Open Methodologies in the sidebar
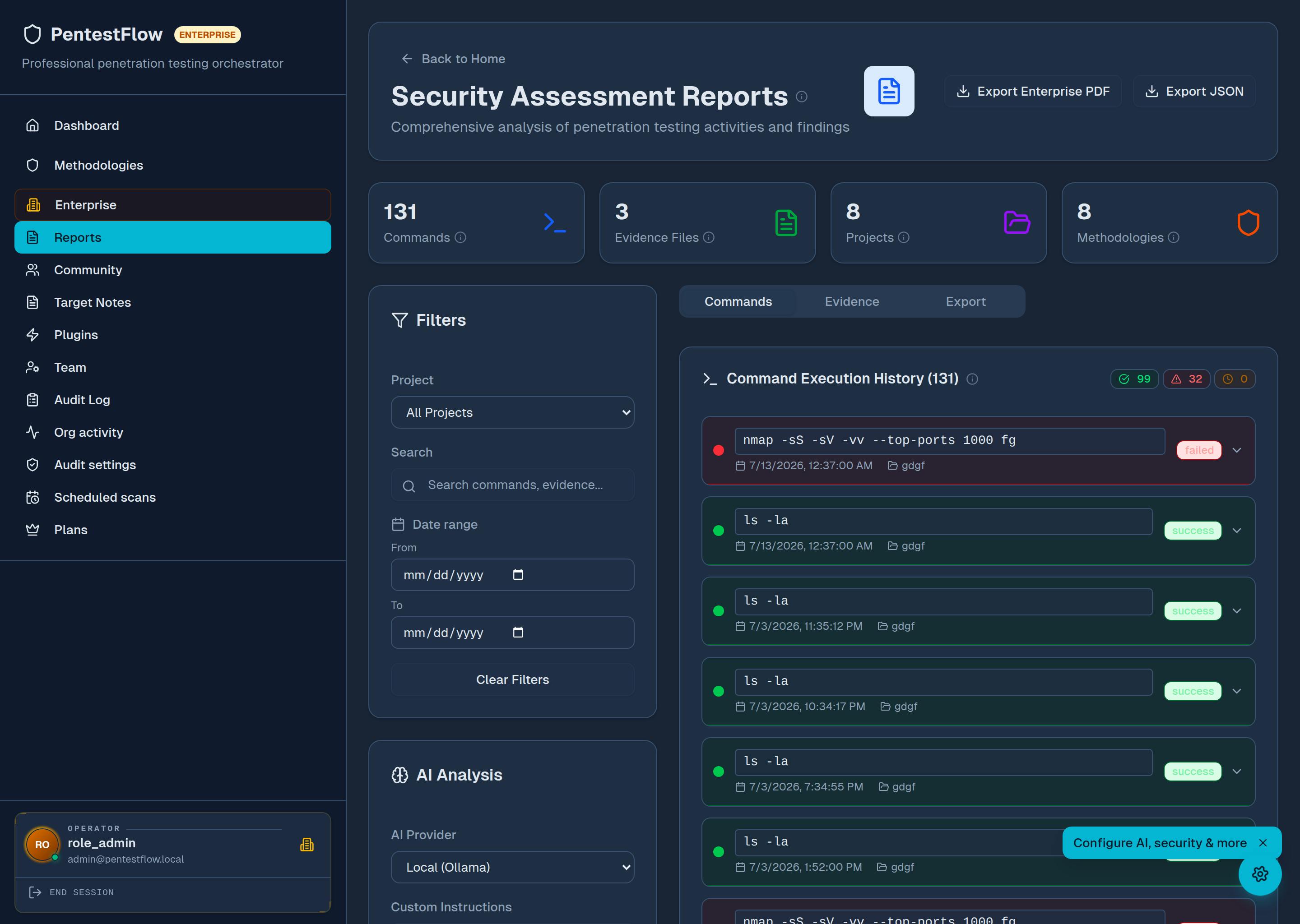This screenshot has height=924, width=1300. click(172, 165)
